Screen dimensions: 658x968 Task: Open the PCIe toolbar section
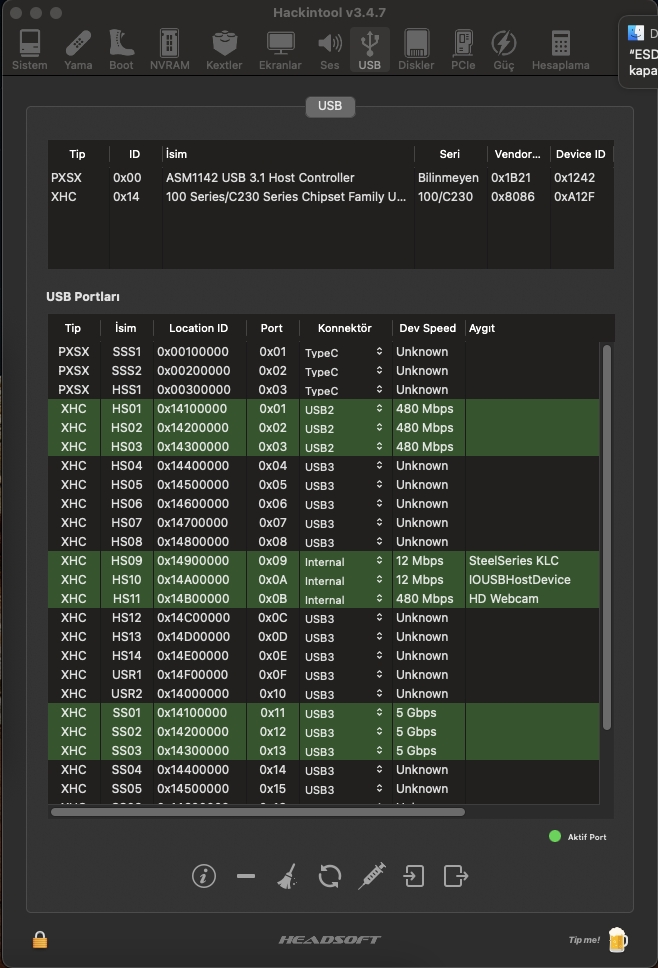463,49
